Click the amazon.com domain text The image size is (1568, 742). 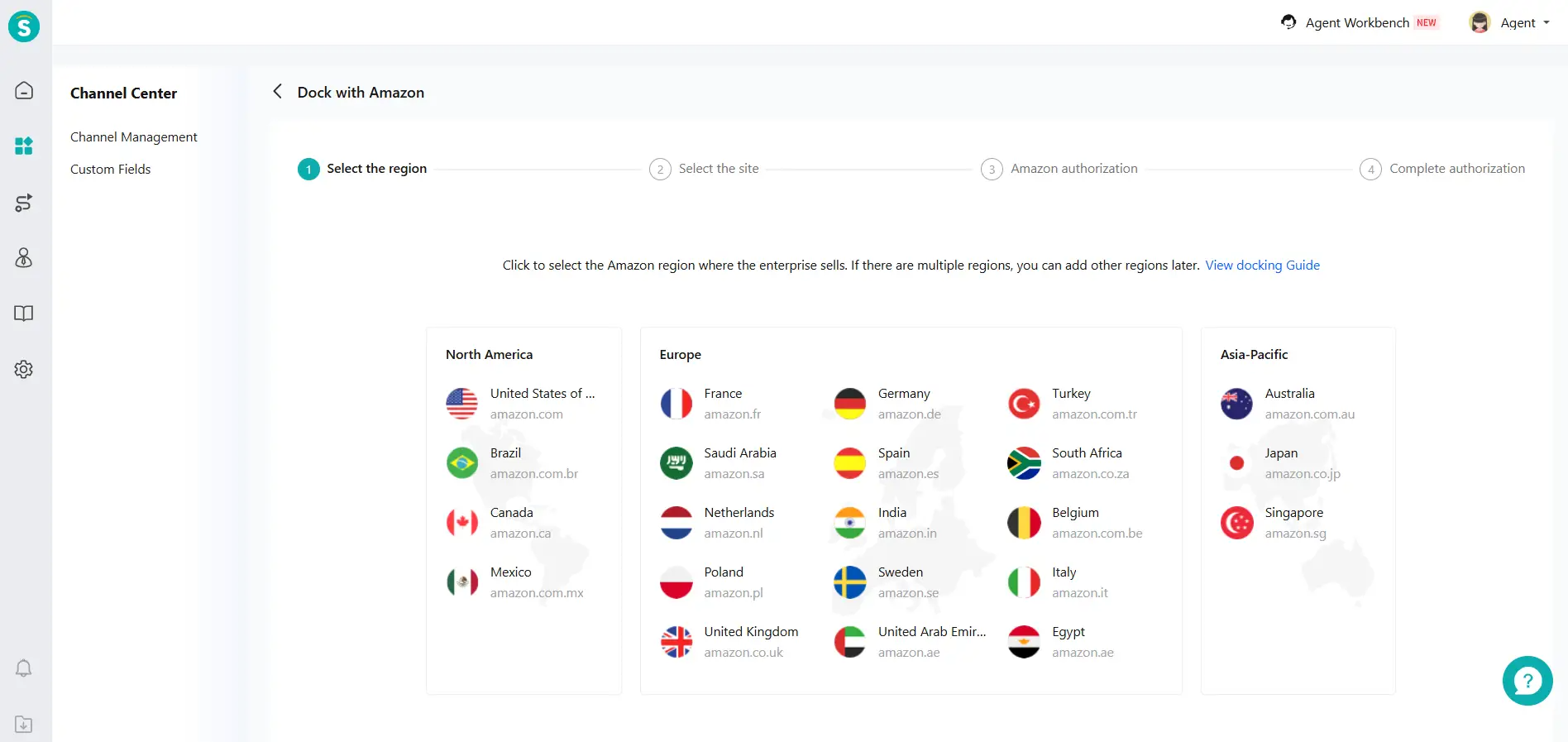pos(527,414)
